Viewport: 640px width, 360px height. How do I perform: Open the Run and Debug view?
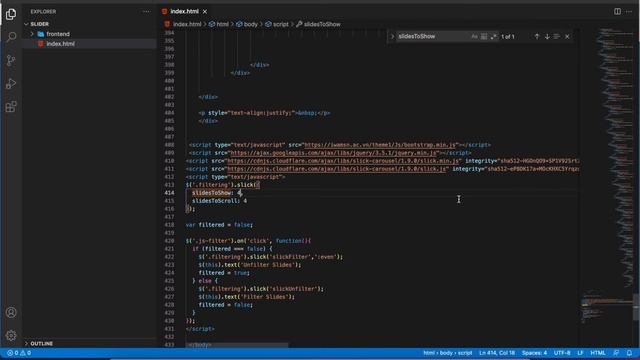point(11,84)
